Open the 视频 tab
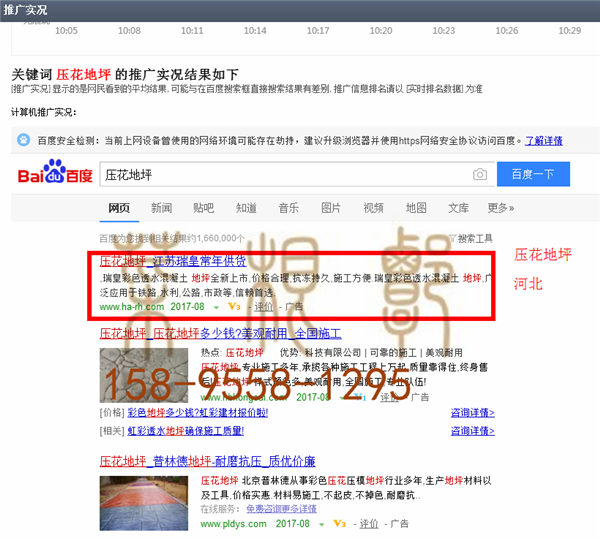 click(373, 208)
